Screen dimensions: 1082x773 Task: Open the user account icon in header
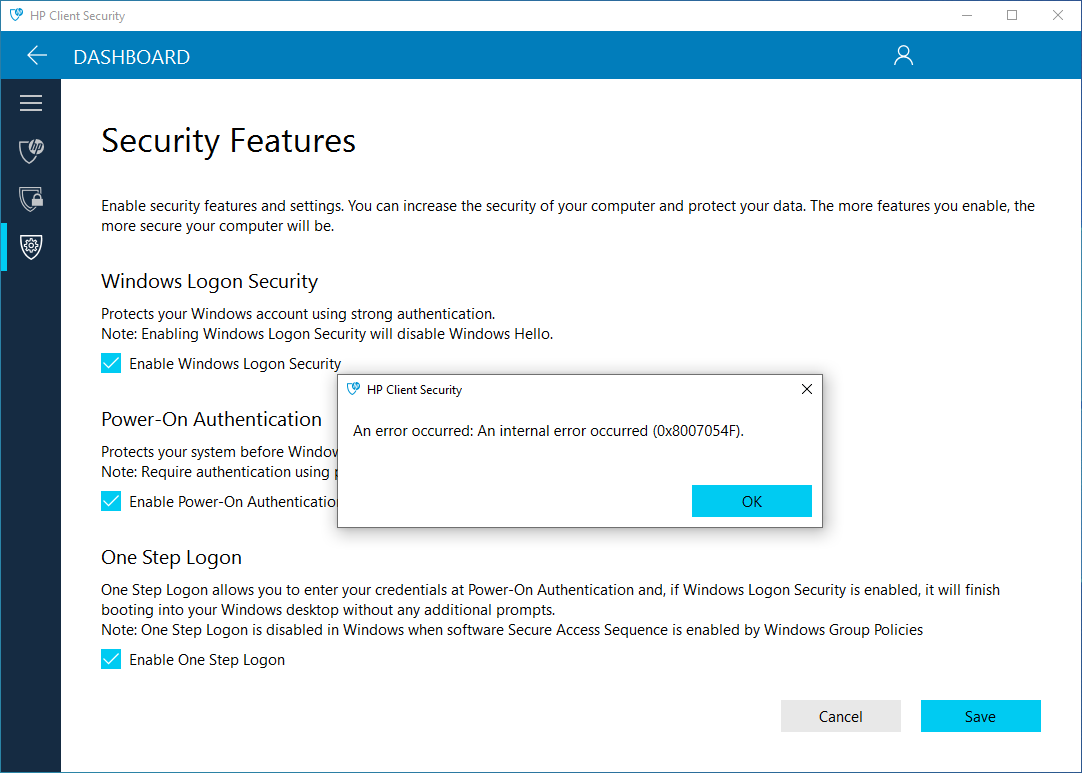click(x=903, y=55)
